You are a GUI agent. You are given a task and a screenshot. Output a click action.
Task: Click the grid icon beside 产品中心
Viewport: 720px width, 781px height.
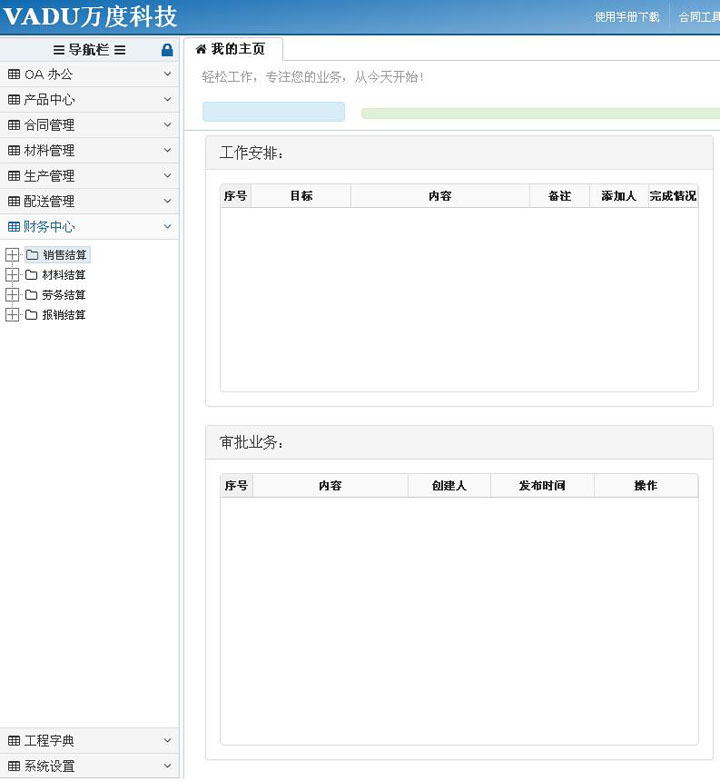(14, 100)
